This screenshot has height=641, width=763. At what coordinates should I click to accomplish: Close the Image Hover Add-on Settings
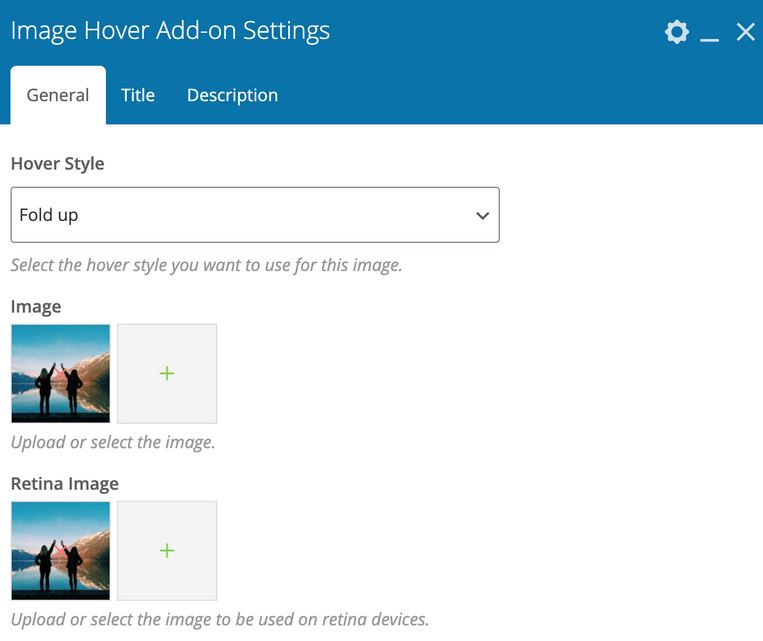(745, 33)
